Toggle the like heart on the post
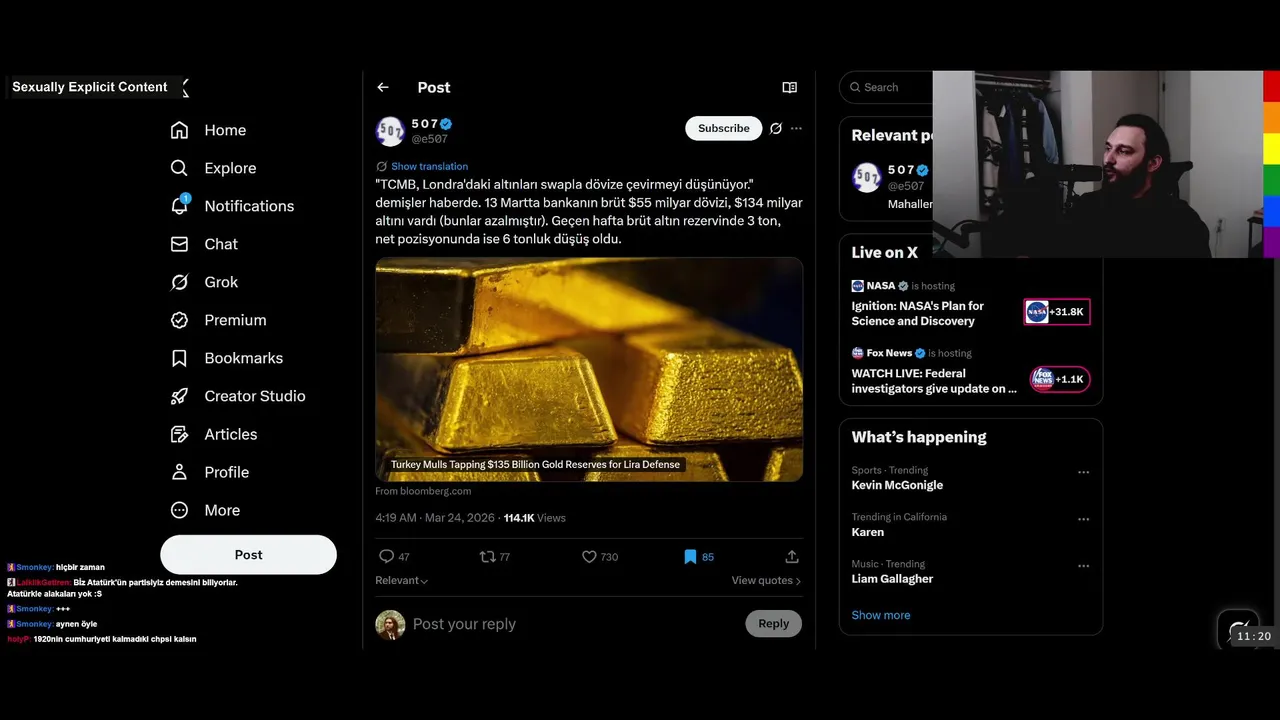The width and height of the screenshot is (1280, 720). point(589,557)
